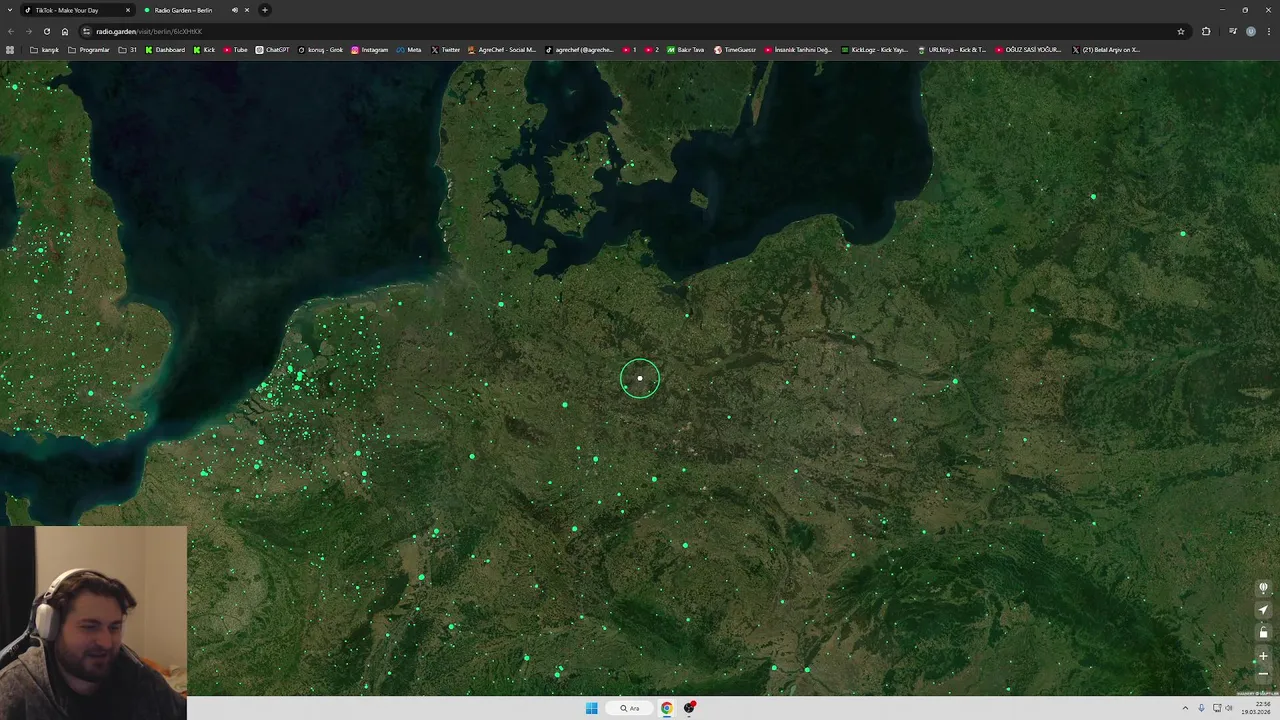Open Google Chrome from the taskbar

click(667, 708)
